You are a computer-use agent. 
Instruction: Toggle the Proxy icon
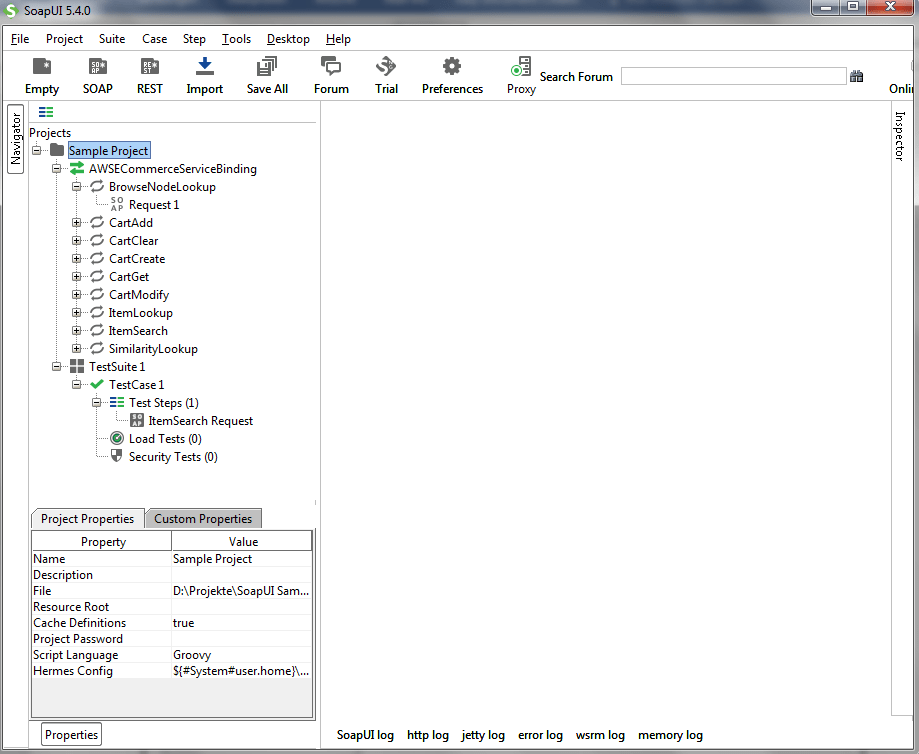pos(521,67)
